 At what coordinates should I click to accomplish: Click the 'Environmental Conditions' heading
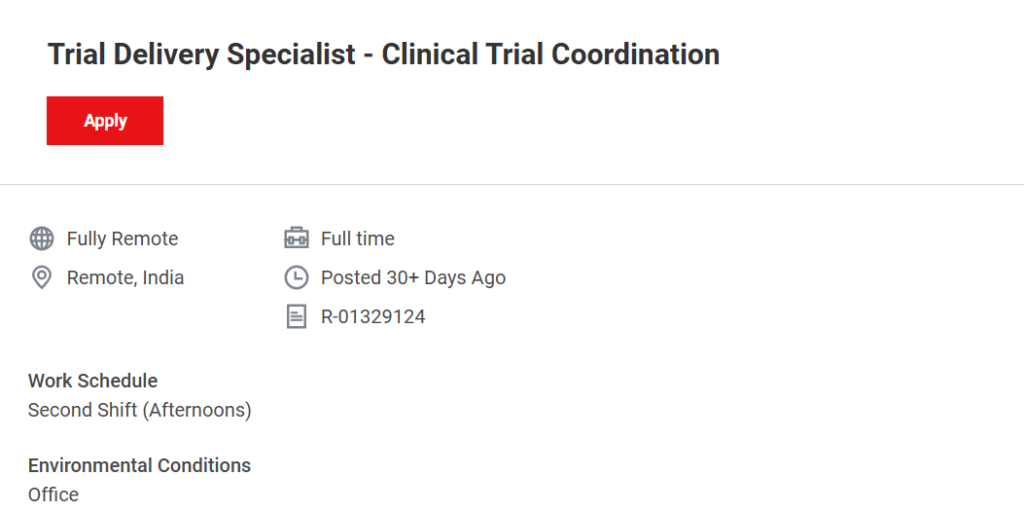tap(139, 465)
